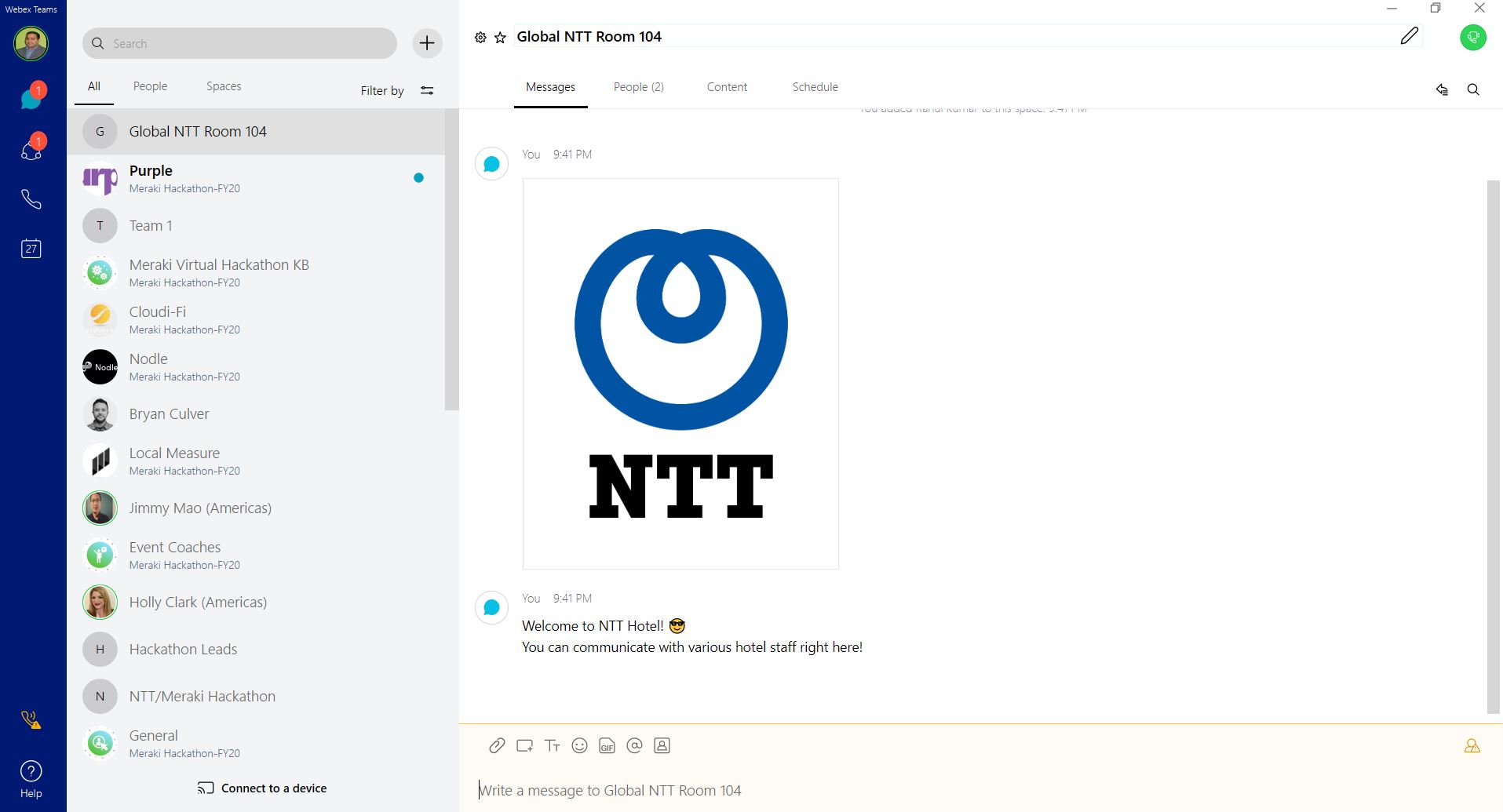Click your profile avatar

click(31, 43)
